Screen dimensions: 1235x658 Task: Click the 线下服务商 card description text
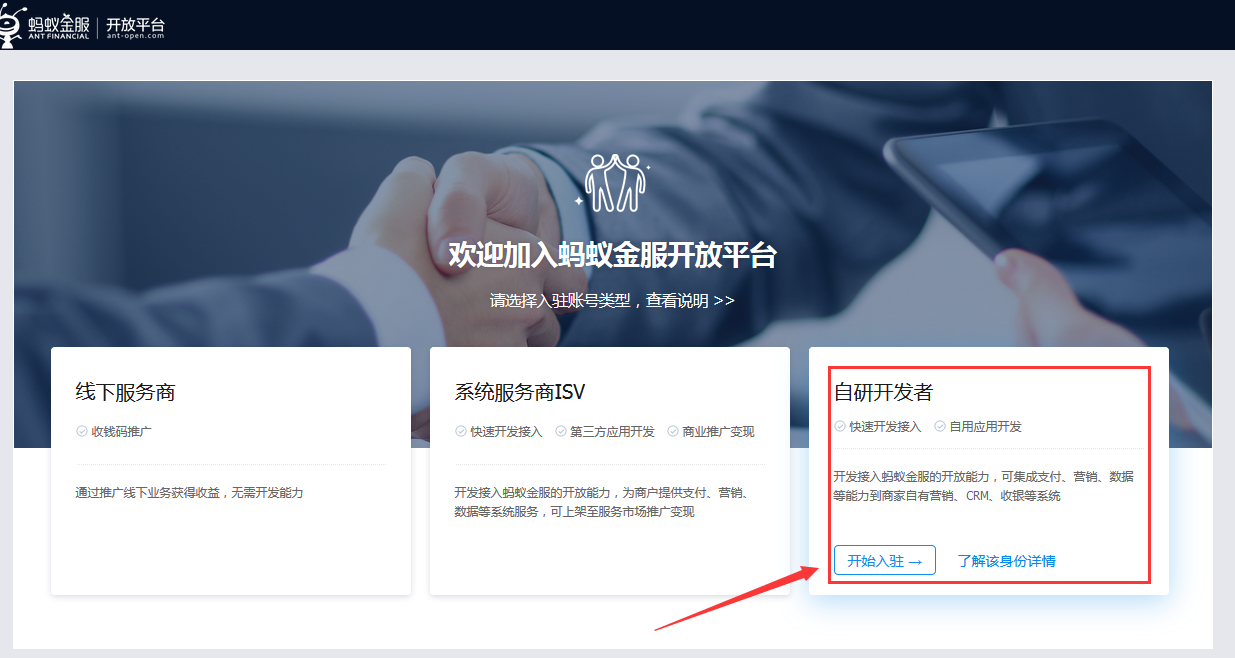(x=189, y=493)
